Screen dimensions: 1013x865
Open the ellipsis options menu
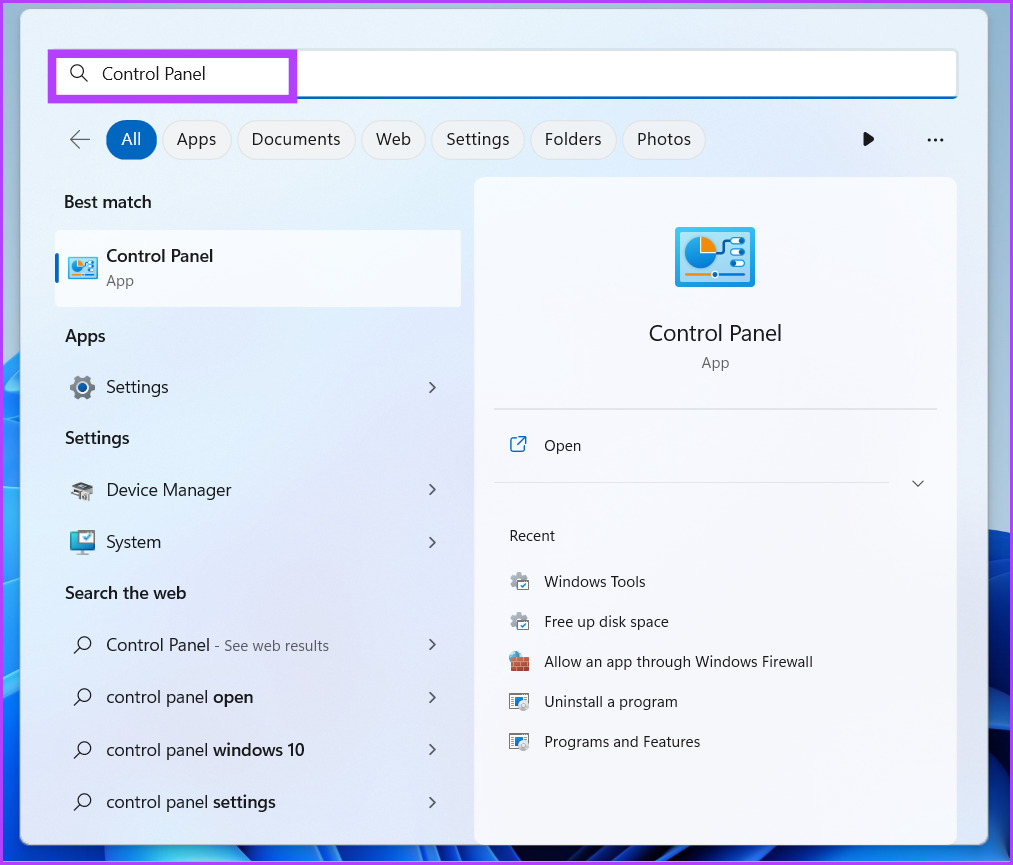[x=935, y=140]
